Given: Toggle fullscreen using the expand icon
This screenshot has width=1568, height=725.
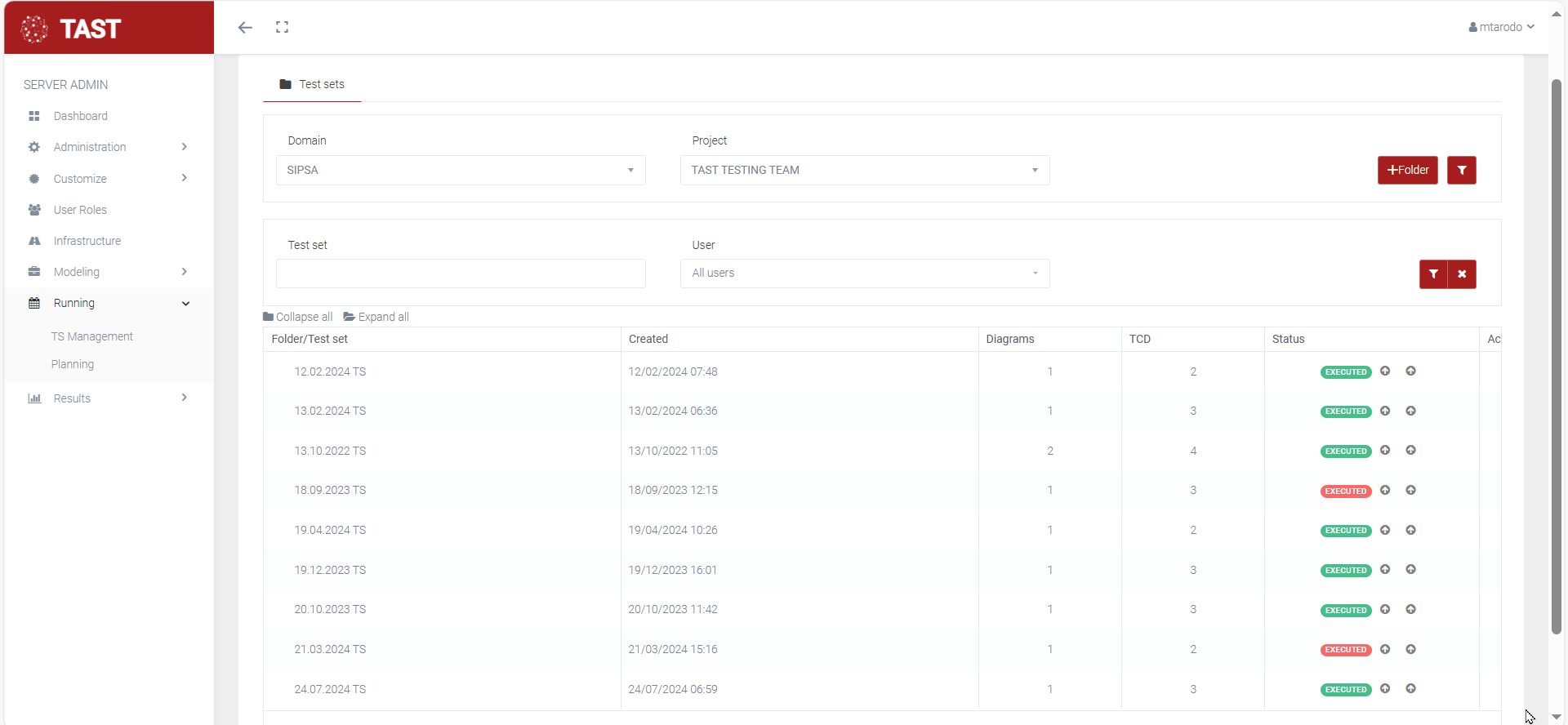Looking at the screenshot, I should click(282, 28).
